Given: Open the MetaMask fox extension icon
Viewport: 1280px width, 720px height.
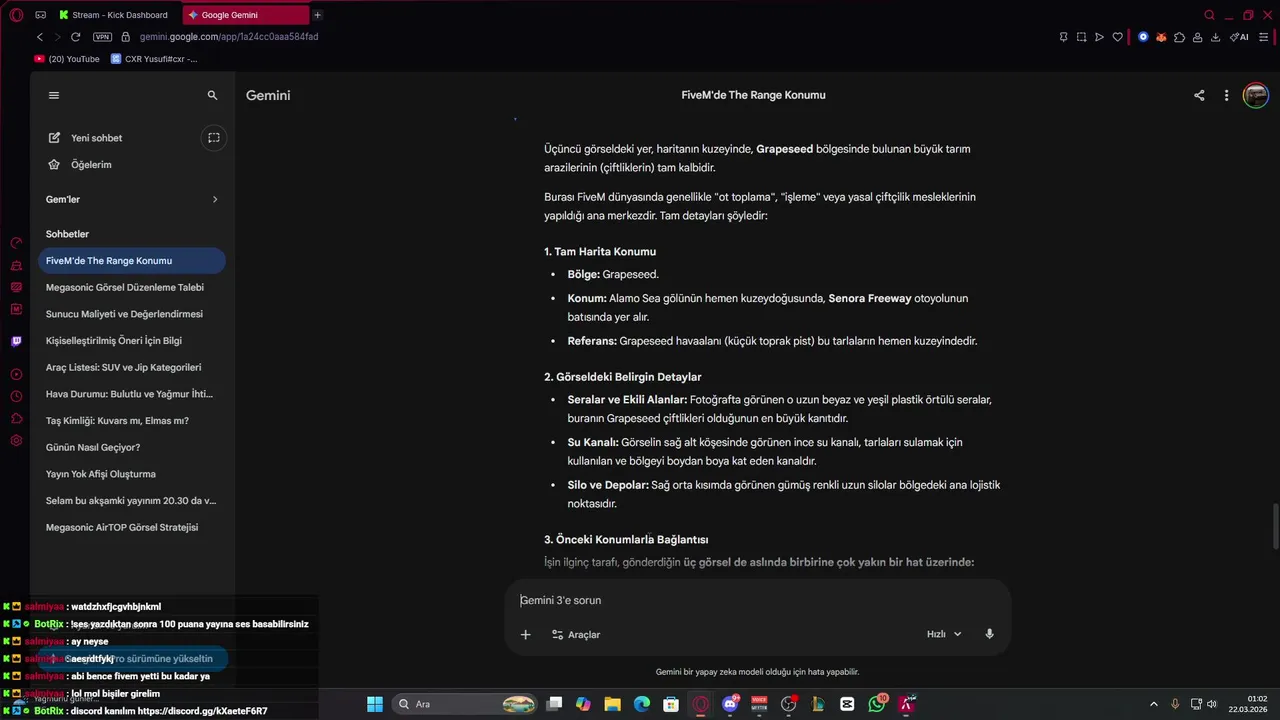Looking at the screenshot, I should [1161, 37].
